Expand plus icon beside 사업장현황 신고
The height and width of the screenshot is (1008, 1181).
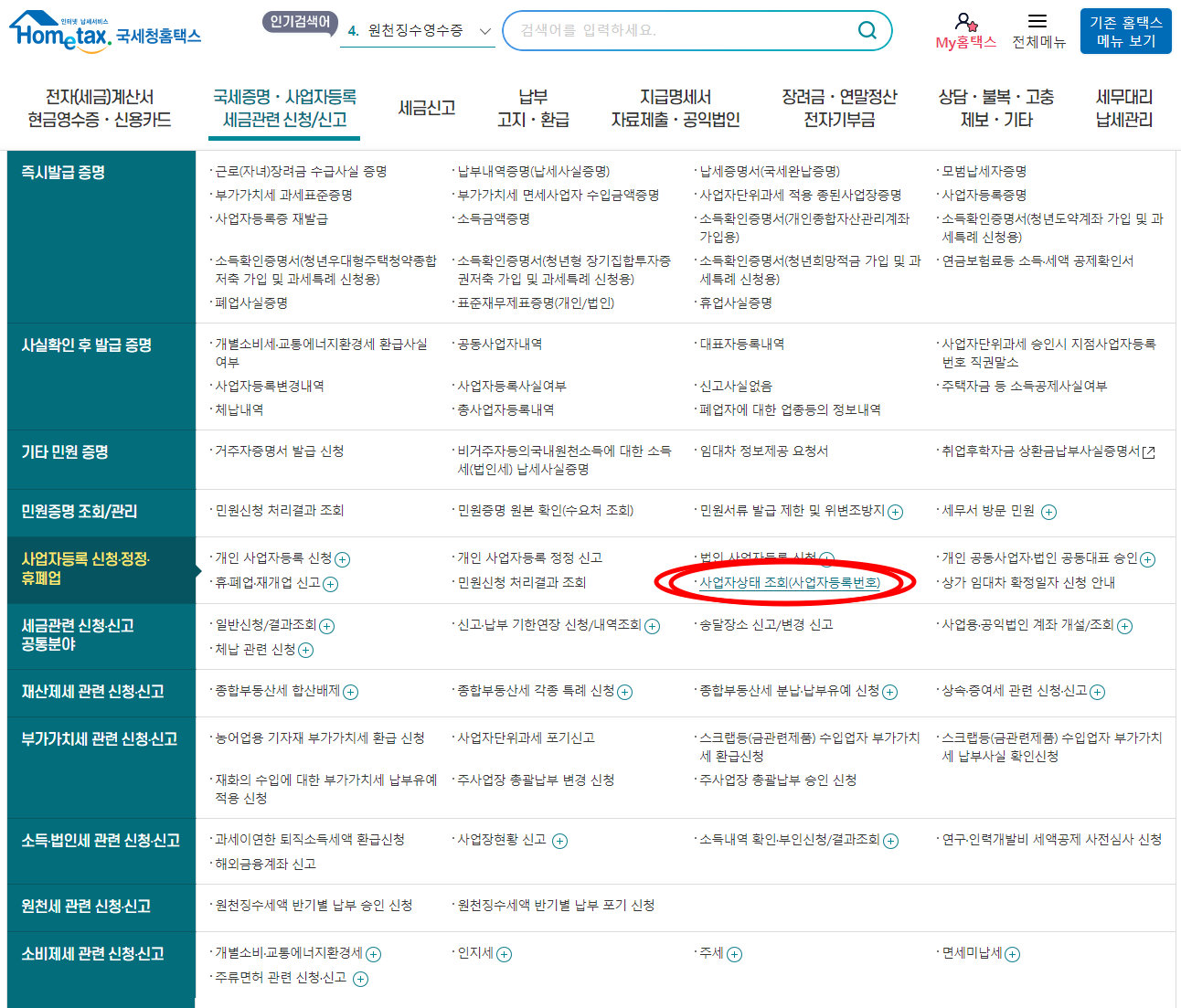click(560, 841)
